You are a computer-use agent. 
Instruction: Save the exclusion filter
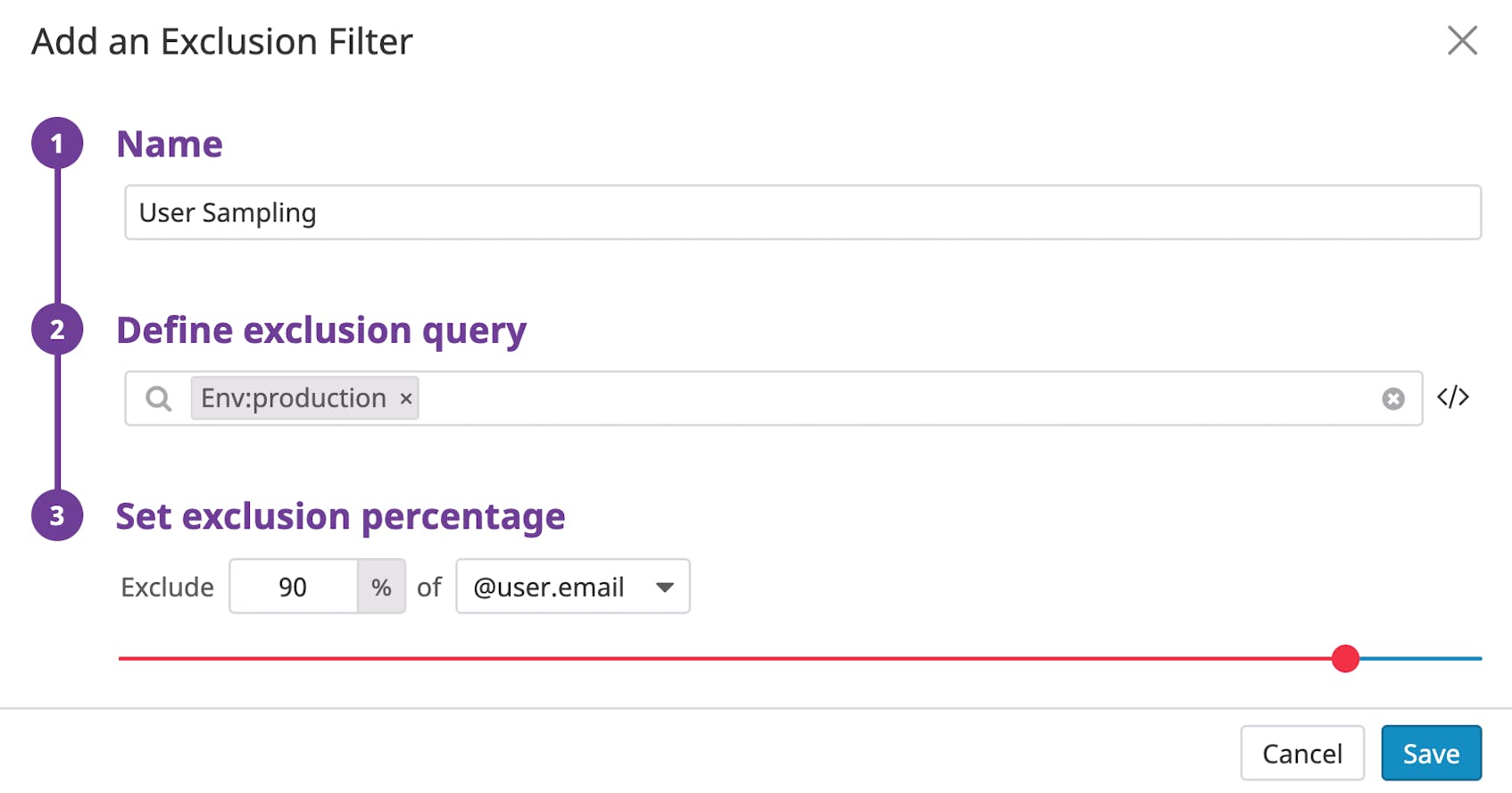[x=1431, y=753]
